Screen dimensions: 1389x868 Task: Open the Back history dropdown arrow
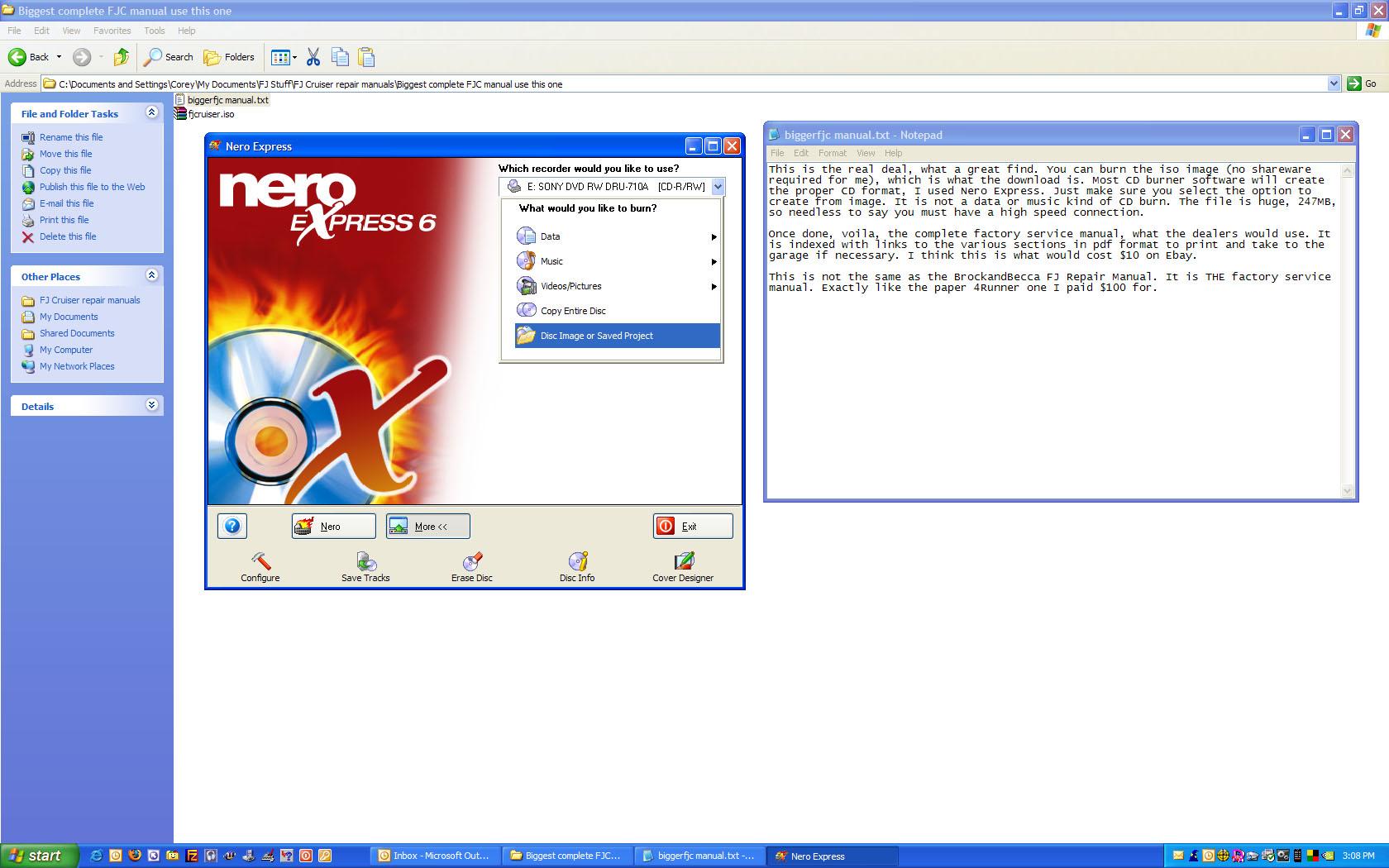point(59,57)
